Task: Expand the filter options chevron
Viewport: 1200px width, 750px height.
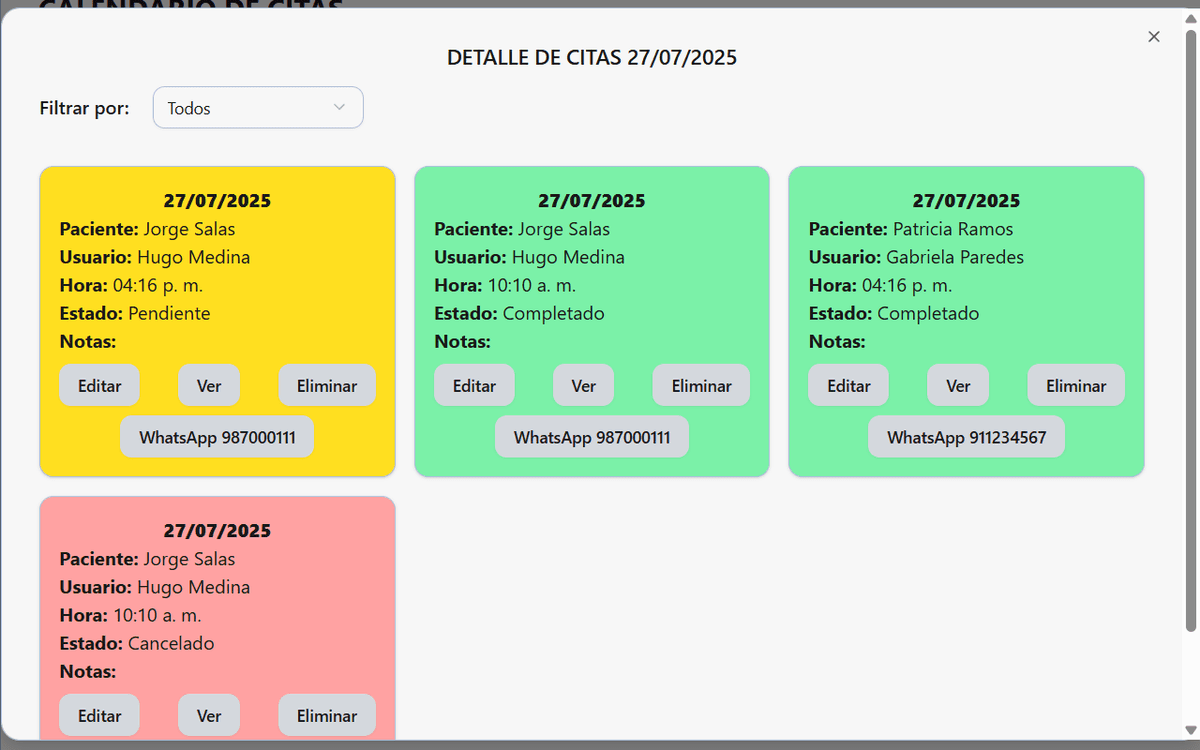Action: [339, 107]
